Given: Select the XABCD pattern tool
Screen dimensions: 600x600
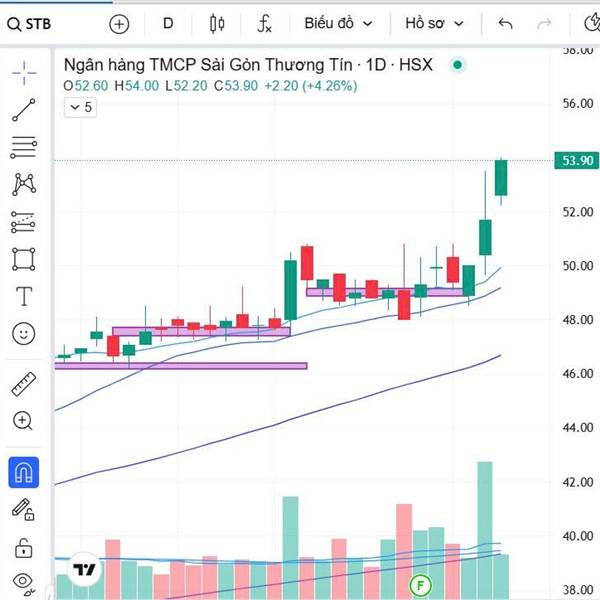Looking at the screenshot, I should coord(24,184).
